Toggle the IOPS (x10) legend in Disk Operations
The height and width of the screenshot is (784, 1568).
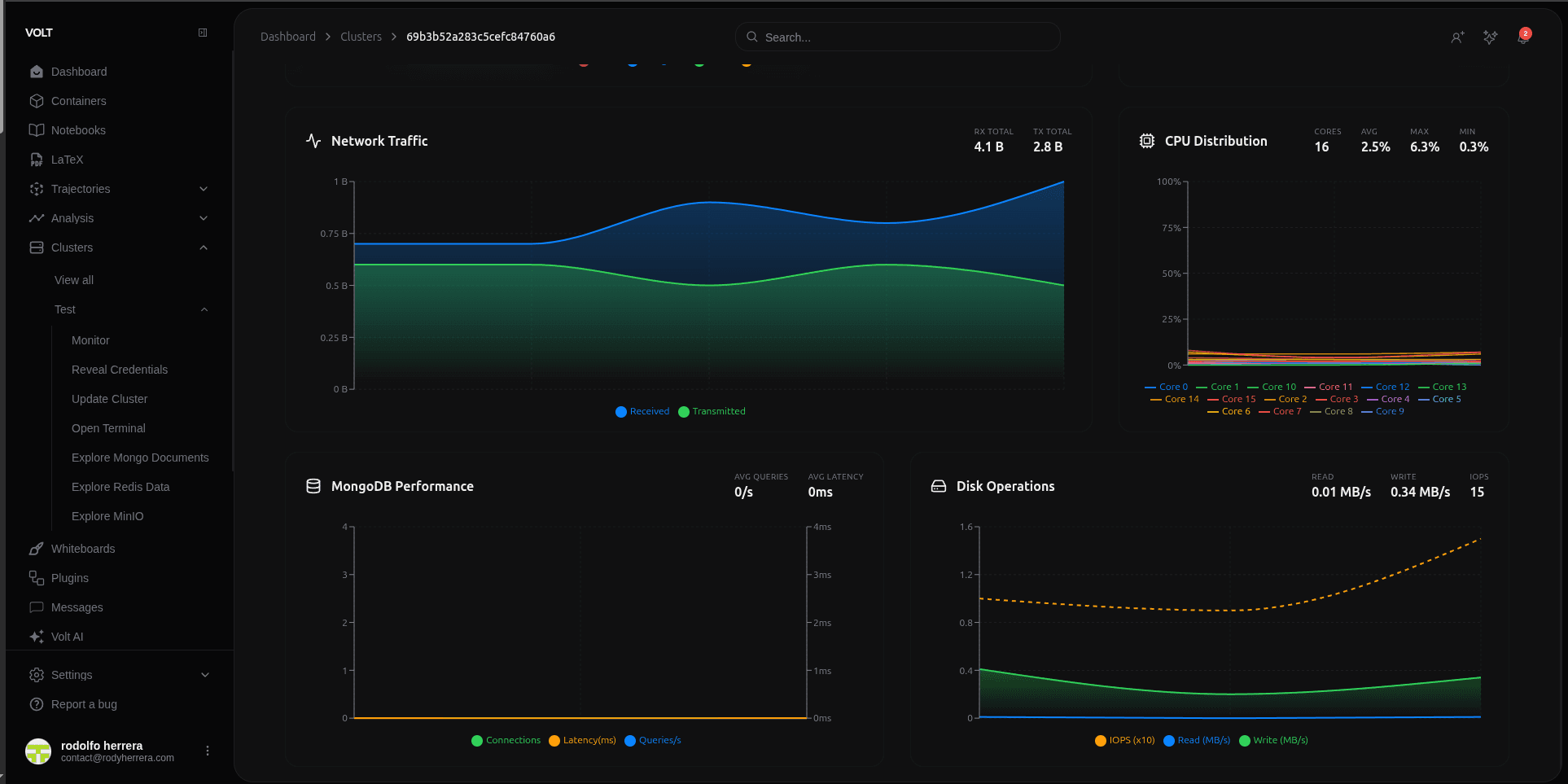tap(1125, 740)
